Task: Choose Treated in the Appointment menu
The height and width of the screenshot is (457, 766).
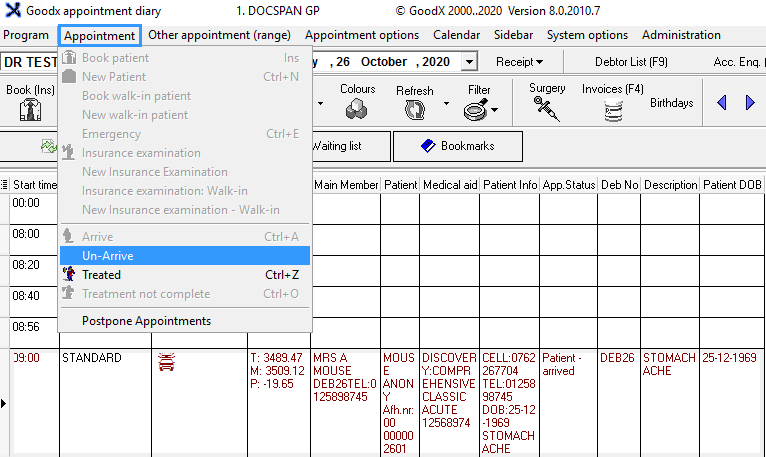Action: (x=101, y=275)
